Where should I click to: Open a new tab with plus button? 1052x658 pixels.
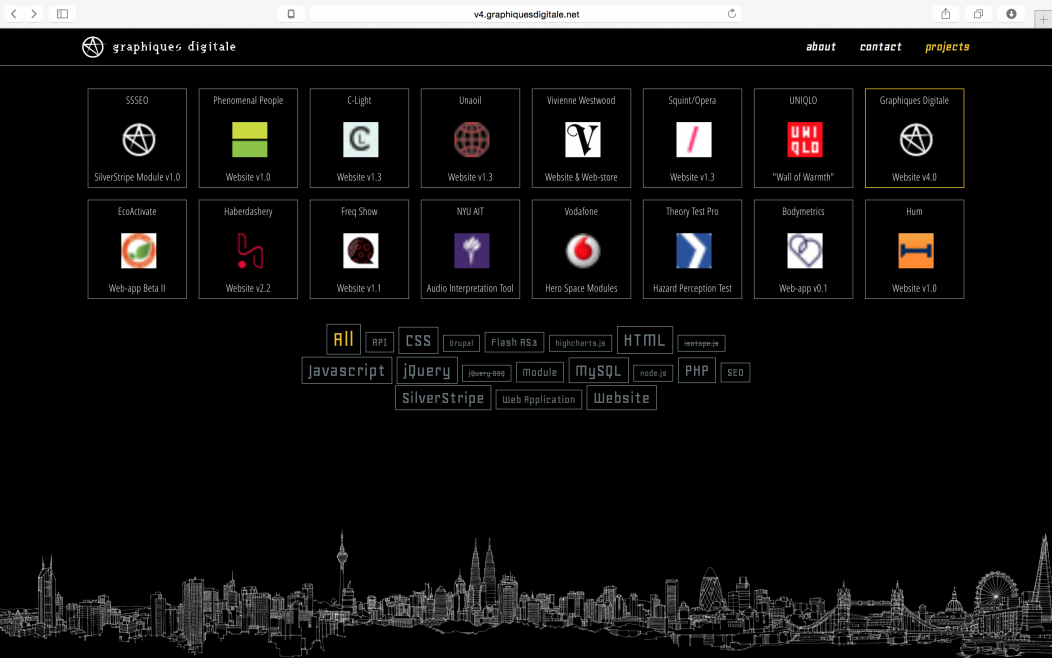[x=1043, y=19]
